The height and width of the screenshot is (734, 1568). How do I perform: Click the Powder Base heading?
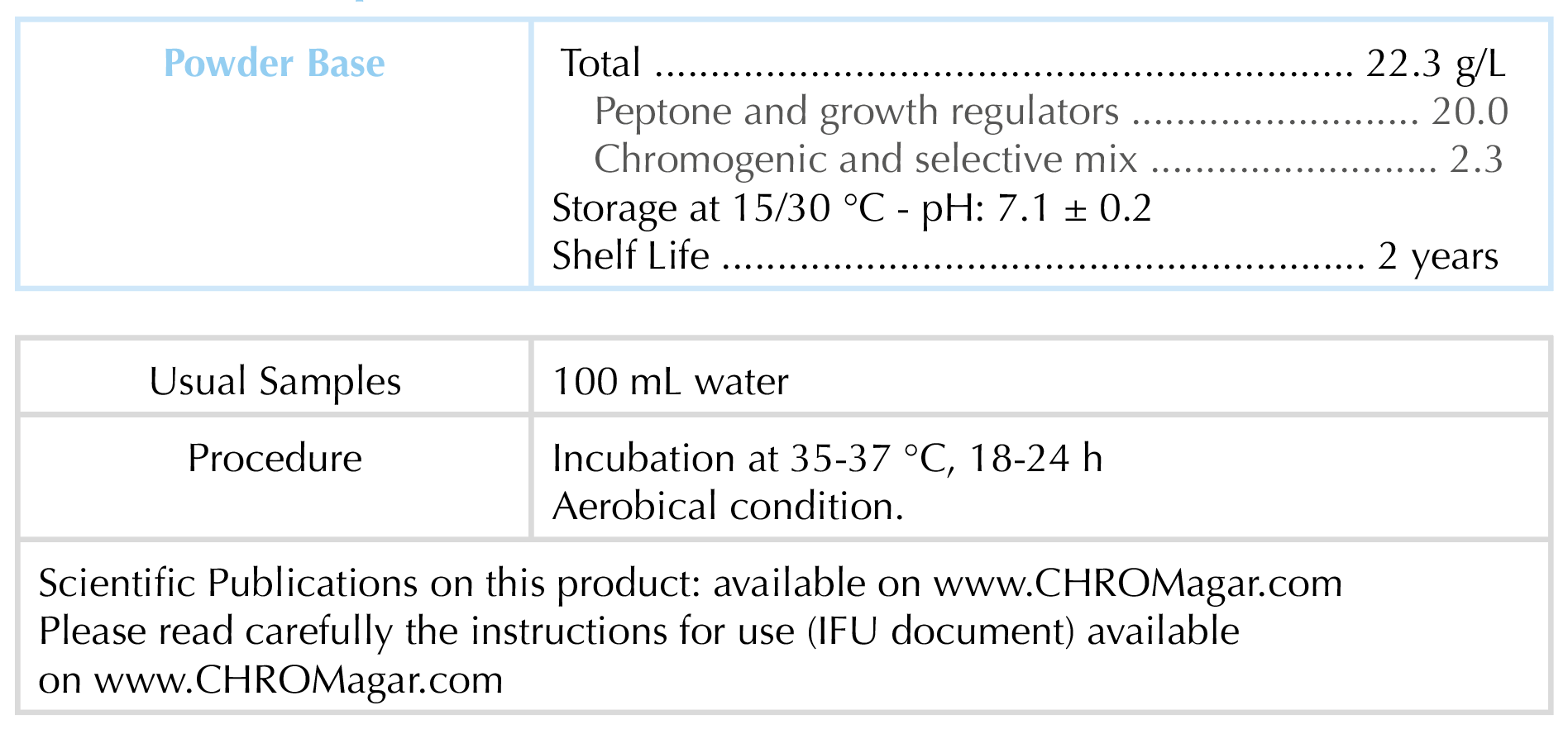coord(275,64)
